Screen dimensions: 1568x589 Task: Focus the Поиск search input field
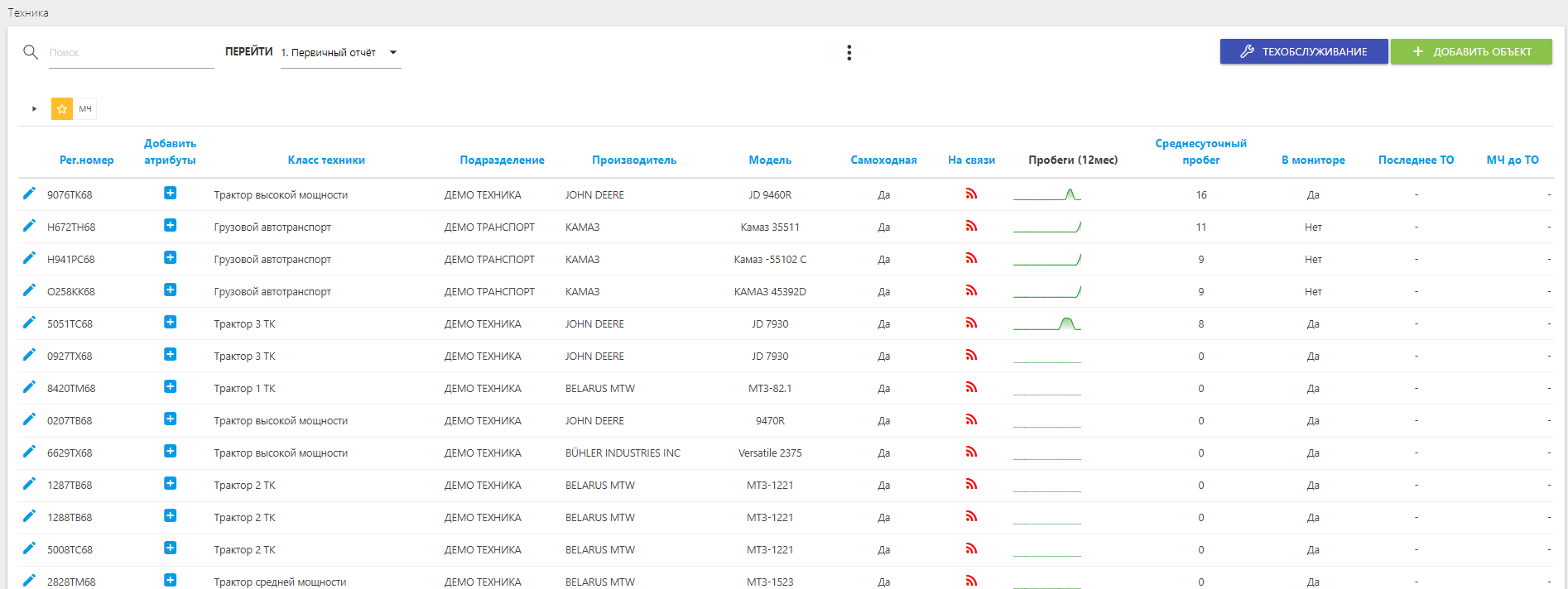(x=130, y=53)
